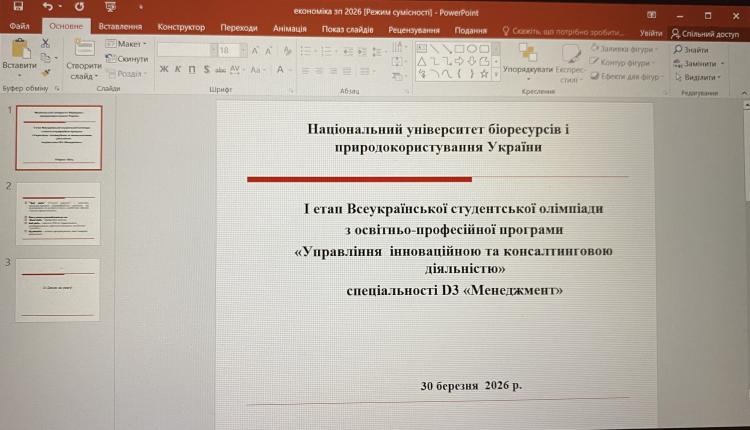
Task: Justify the text alignment
Action: click(347, 71)
